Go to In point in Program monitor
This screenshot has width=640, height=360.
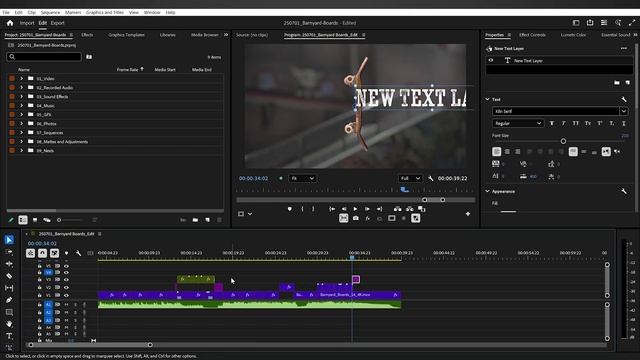coord(332,209)
